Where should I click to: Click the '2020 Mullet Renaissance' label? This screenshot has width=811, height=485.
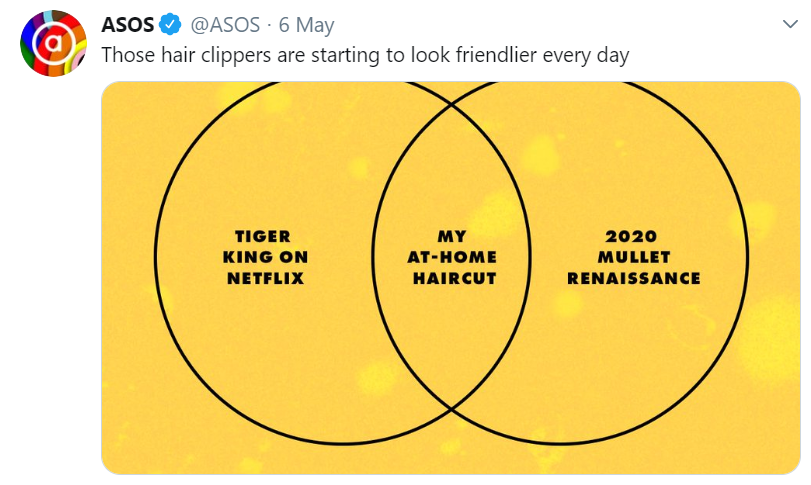[x=634, y=257]
